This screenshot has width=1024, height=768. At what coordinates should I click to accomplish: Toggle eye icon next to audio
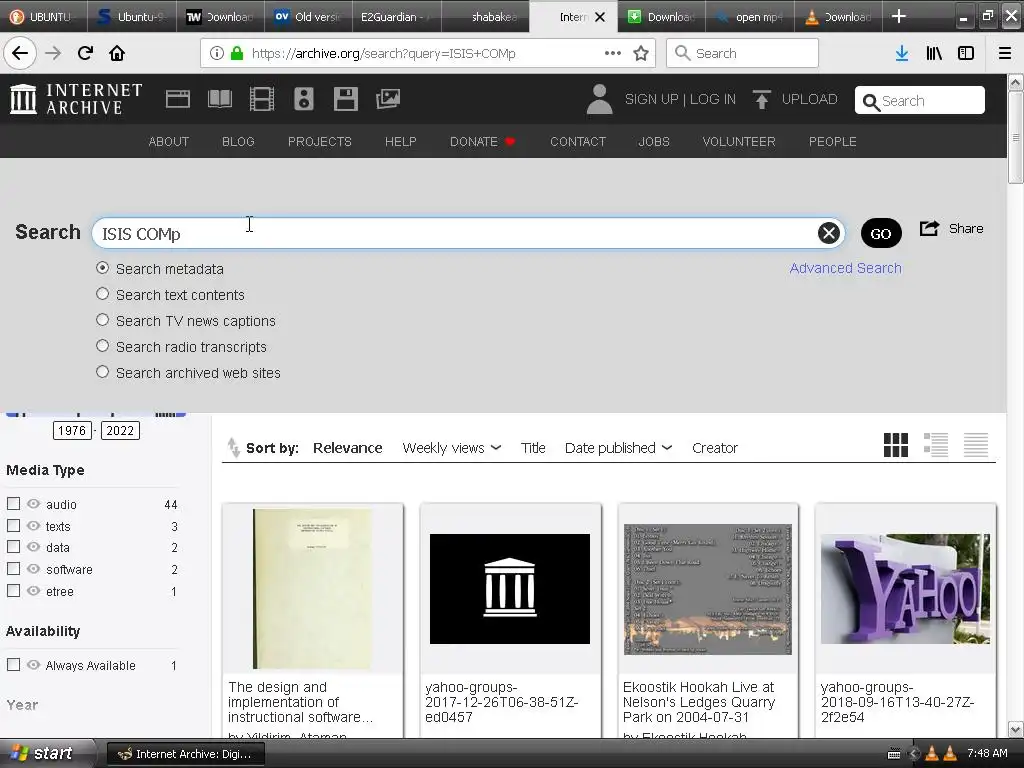(33, 504)
